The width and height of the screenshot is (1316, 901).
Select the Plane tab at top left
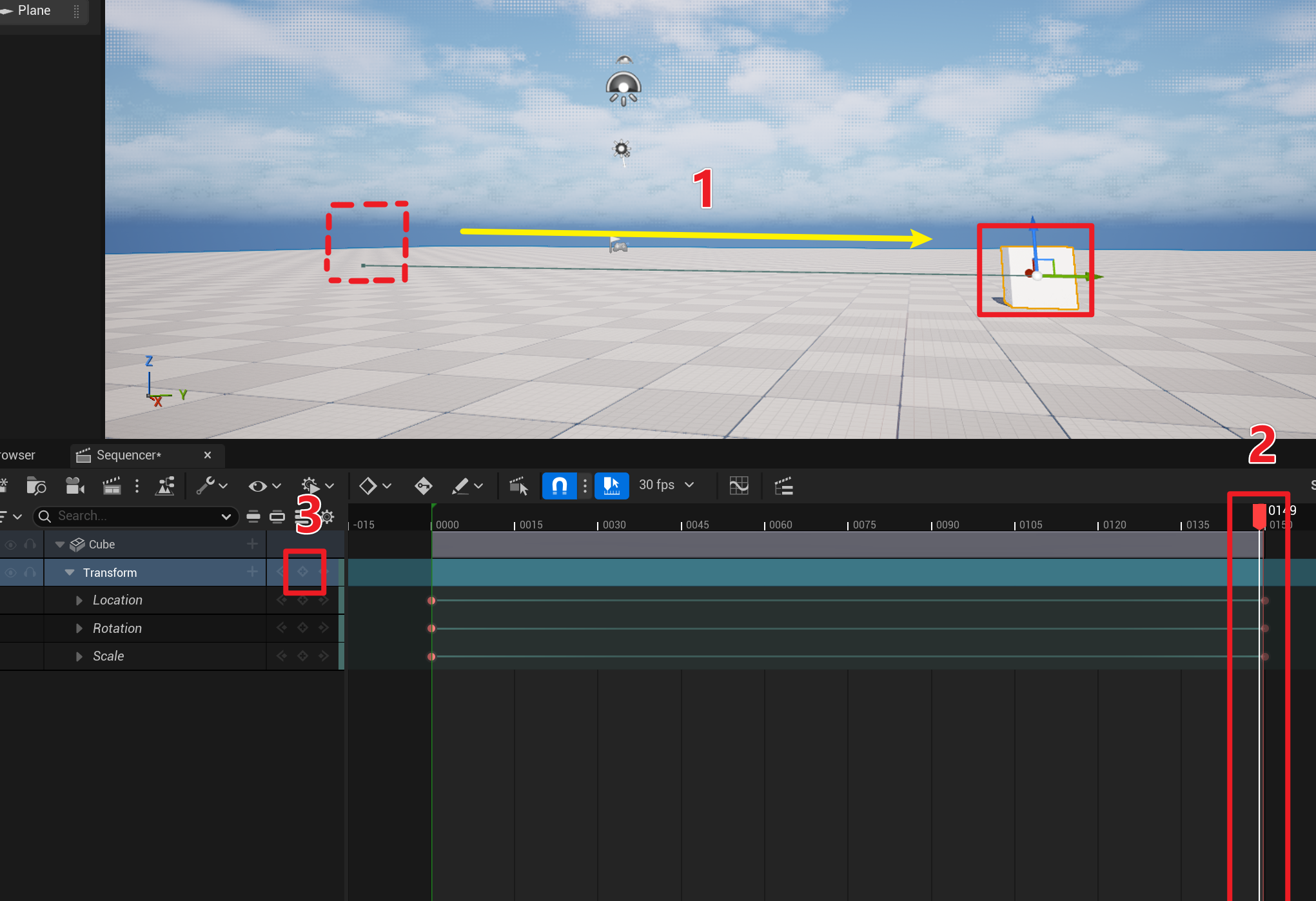(34, 10)
